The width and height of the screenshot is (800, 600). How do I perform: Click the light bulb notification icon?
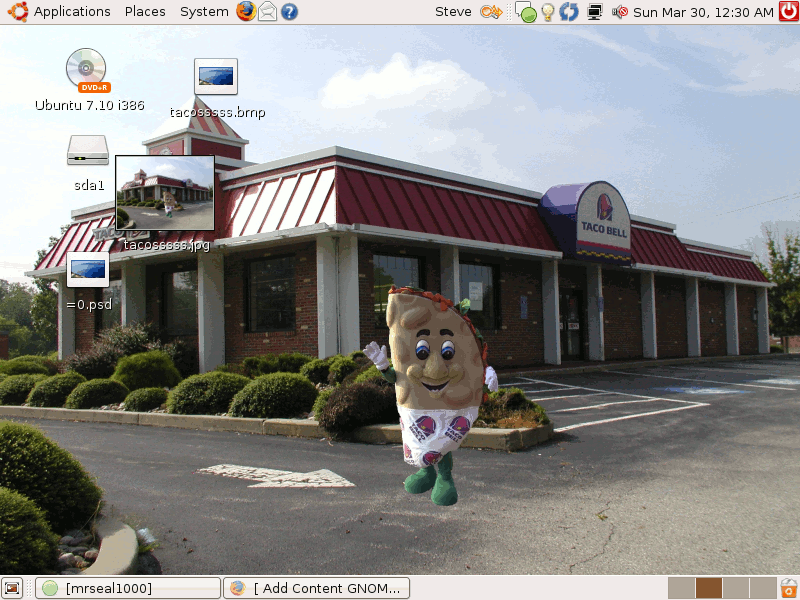pos(548,12)
